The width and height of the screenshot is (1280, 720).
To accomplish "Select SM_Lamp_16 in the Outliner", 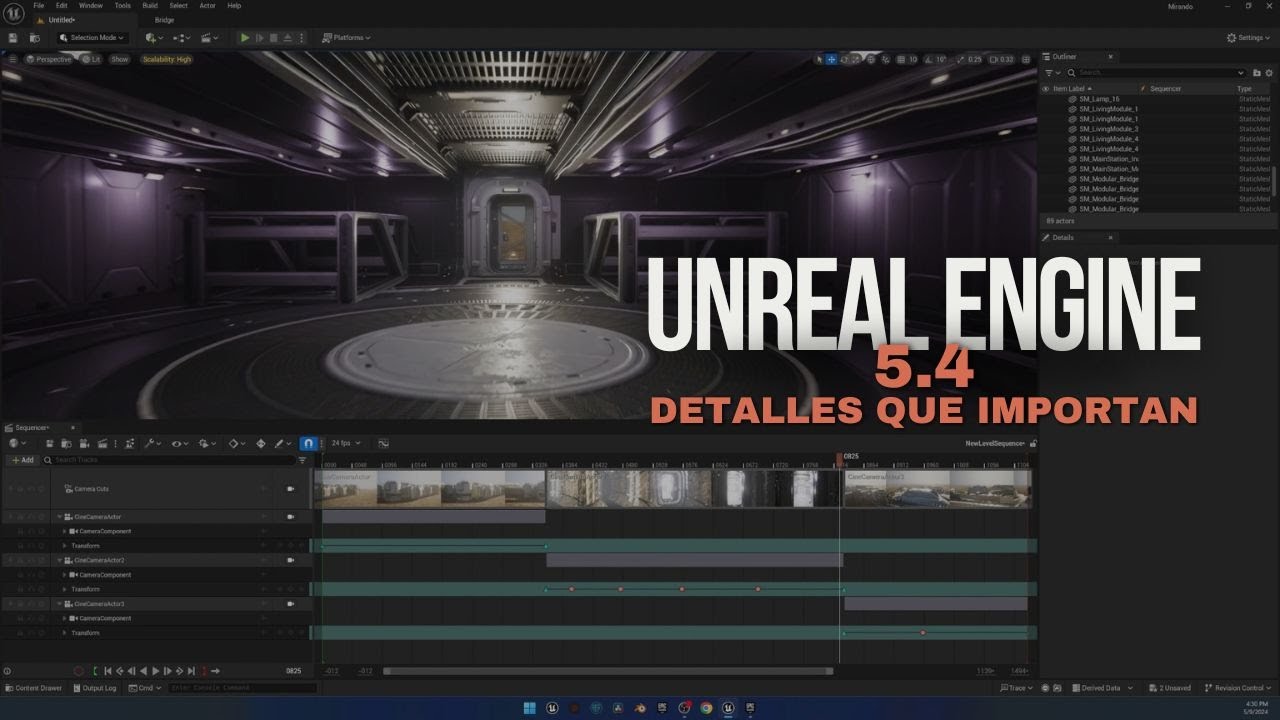I will tap(1099, 99).
